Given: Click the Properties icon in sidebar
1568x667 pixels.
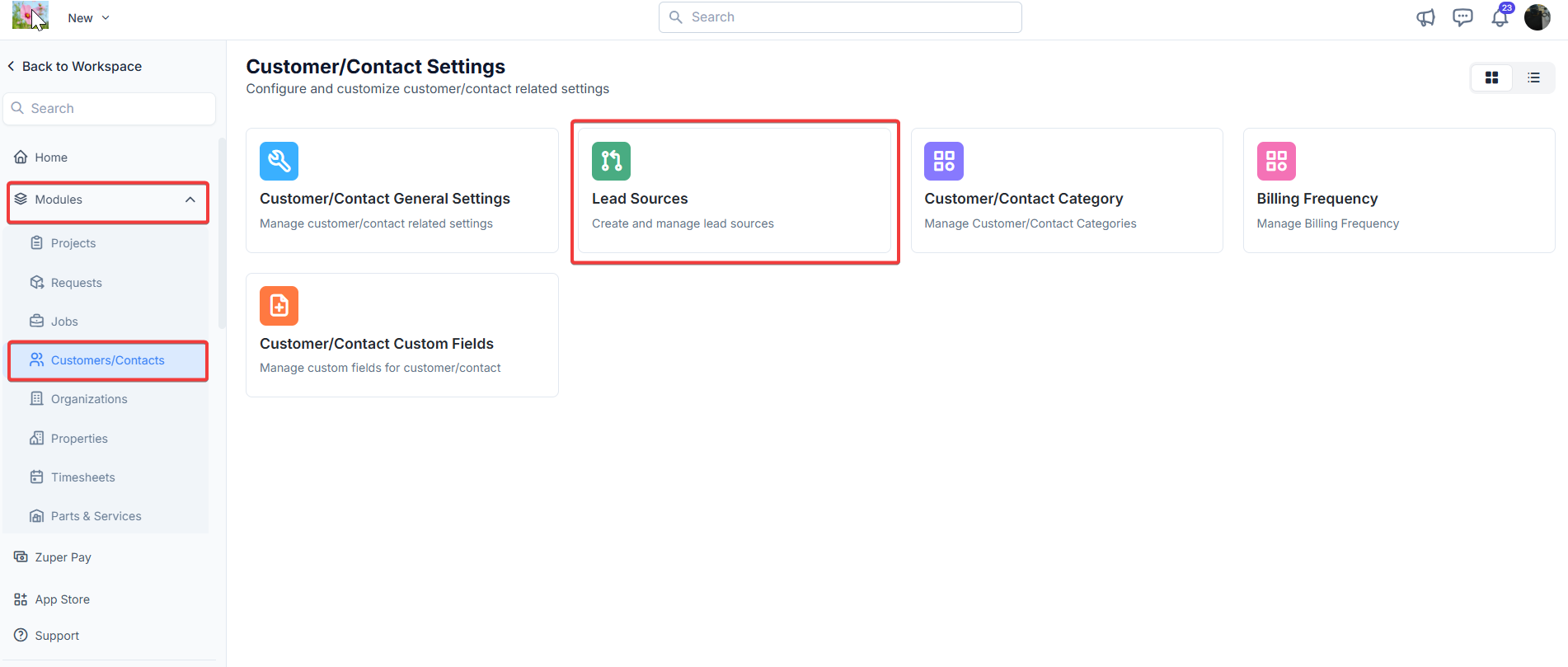Looking at the screenshot, I should pos(36,438).
